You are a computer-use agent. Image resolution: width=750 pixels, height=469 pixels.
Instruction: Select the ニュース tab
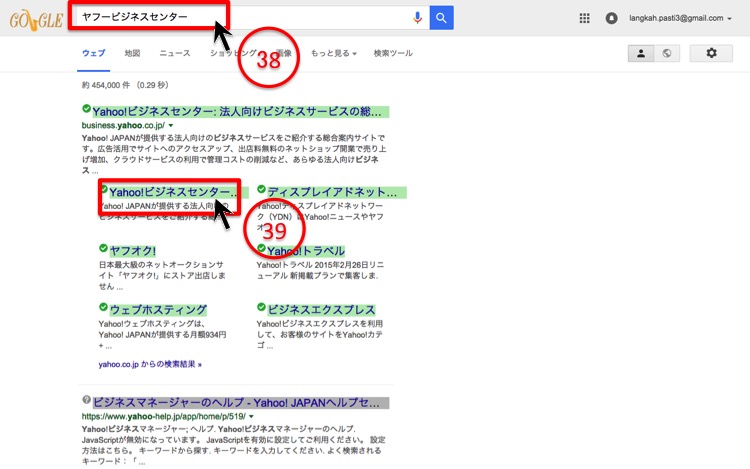[x=175, y=53]
